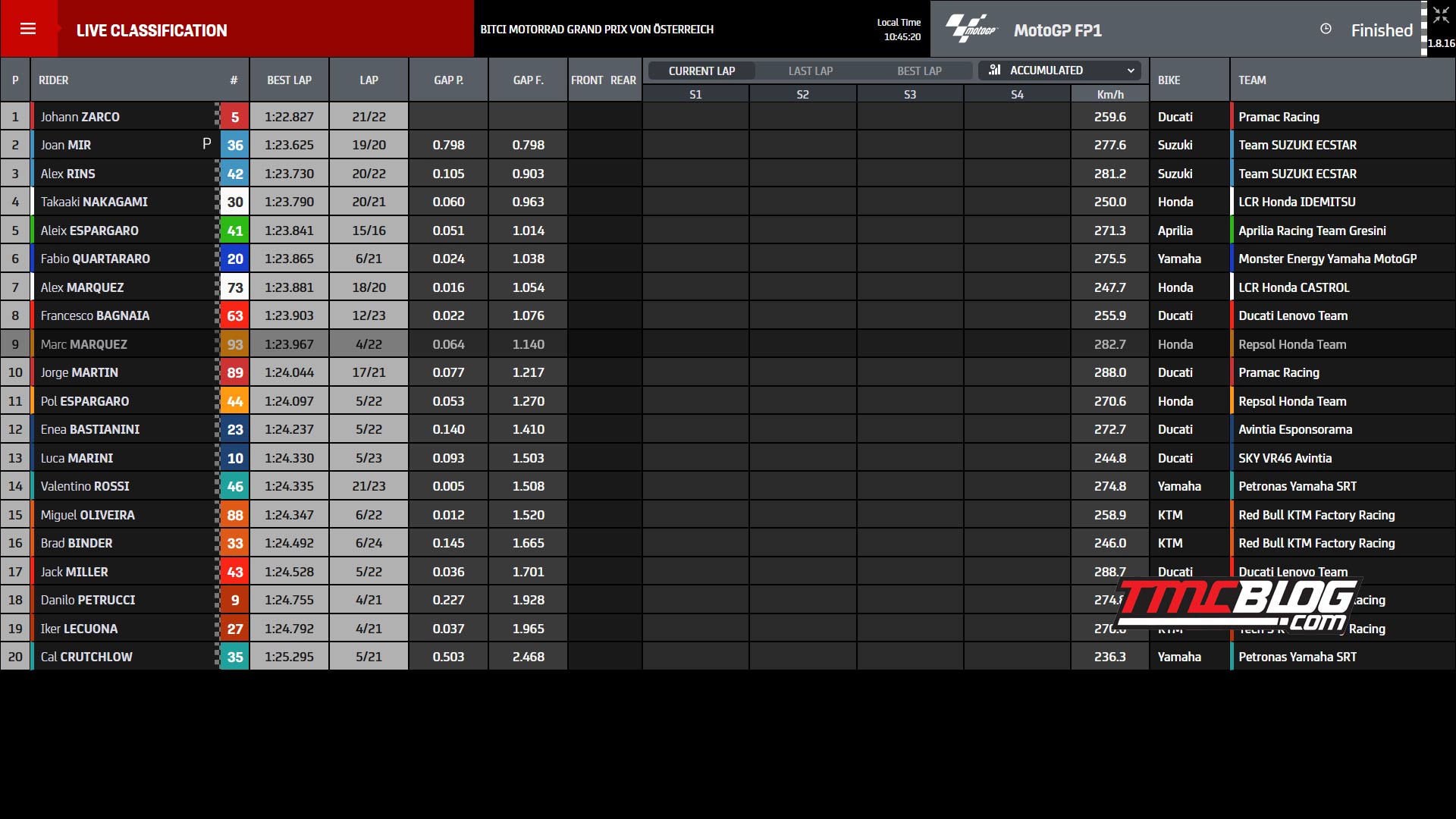The width and height of the screenshot is (1456, 819).
Task: Select rider Aleix ESPARGARO
Action: tap(89, 231)
